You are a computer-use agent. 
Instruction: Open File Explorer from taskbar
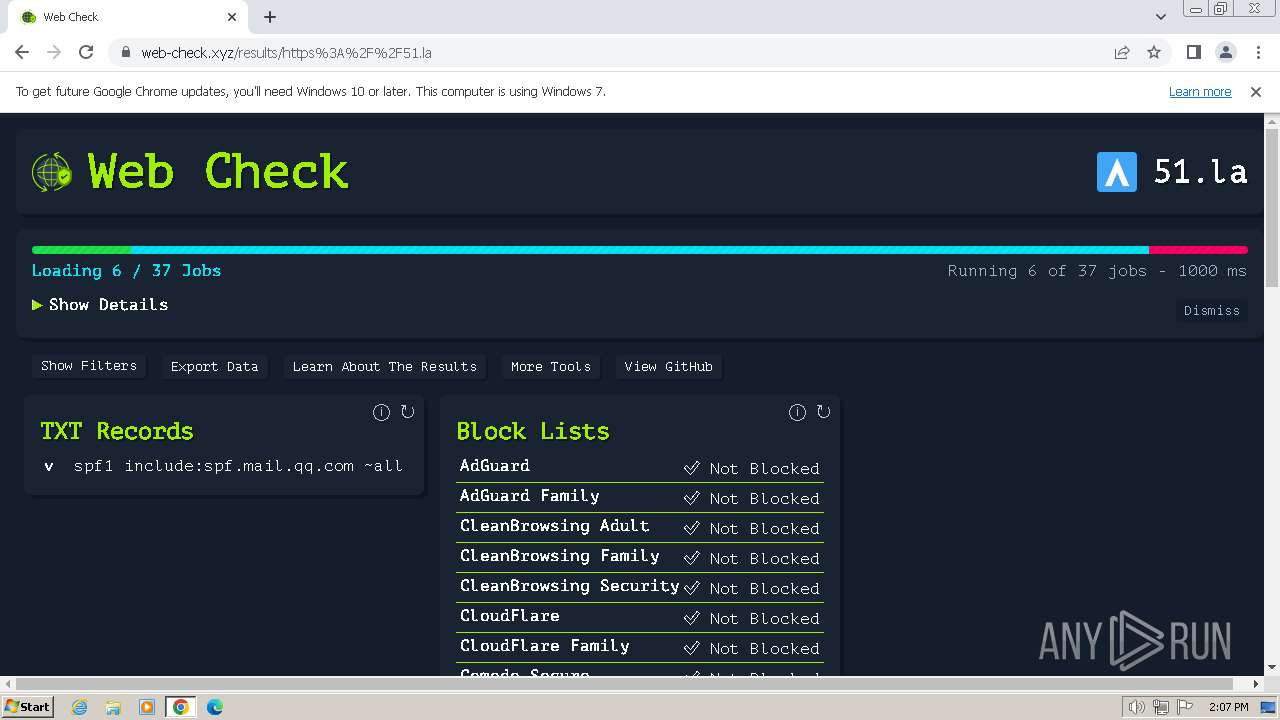coord(113,707)
